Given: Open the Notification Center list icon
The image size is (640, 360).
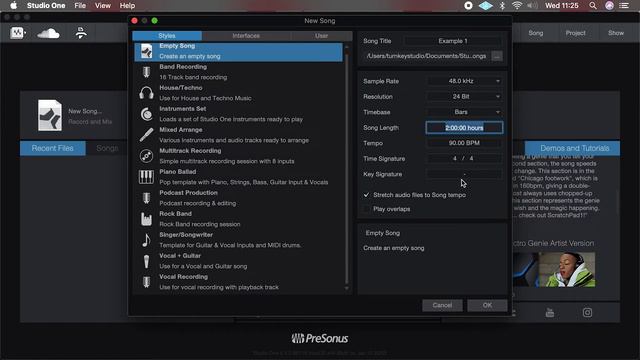Looking at the screenshot, I should click(624, 6).
